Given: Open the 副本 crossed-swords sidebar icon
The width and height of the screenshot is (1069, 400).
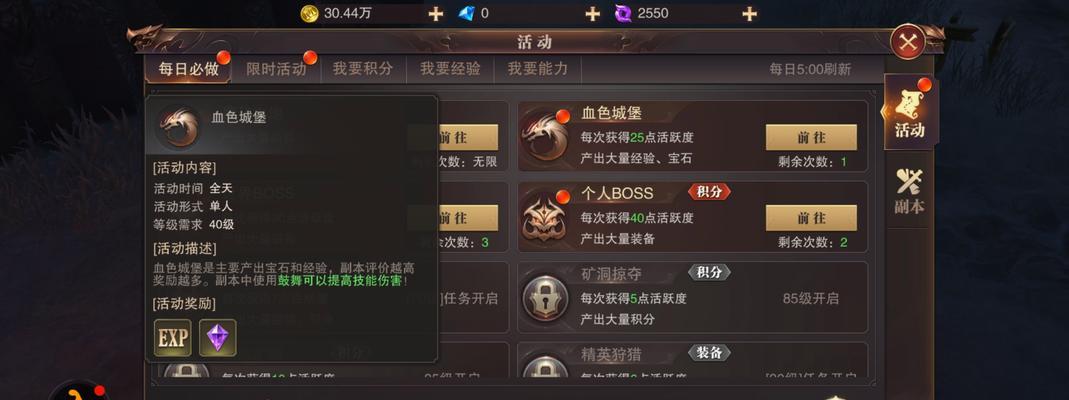Looking at the screenshot, I should [x=909, y=191].
